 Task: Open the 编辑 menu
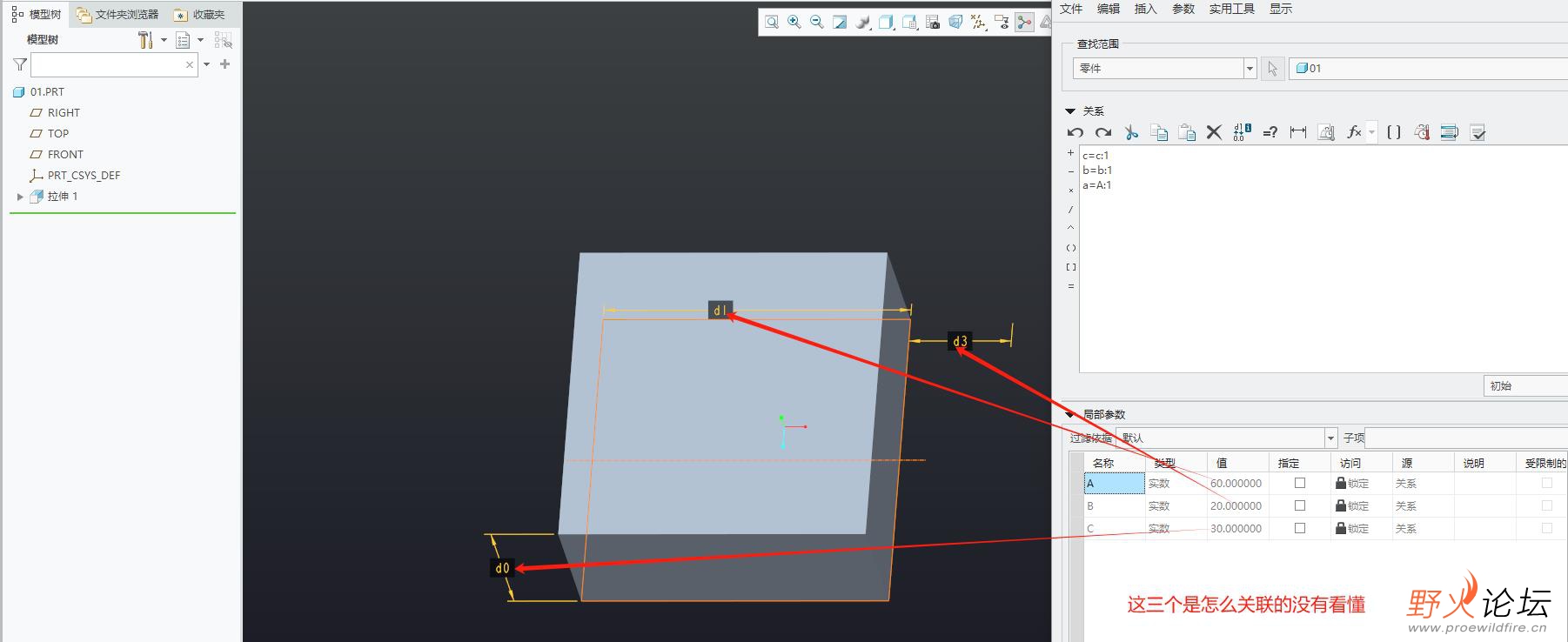1109,9
